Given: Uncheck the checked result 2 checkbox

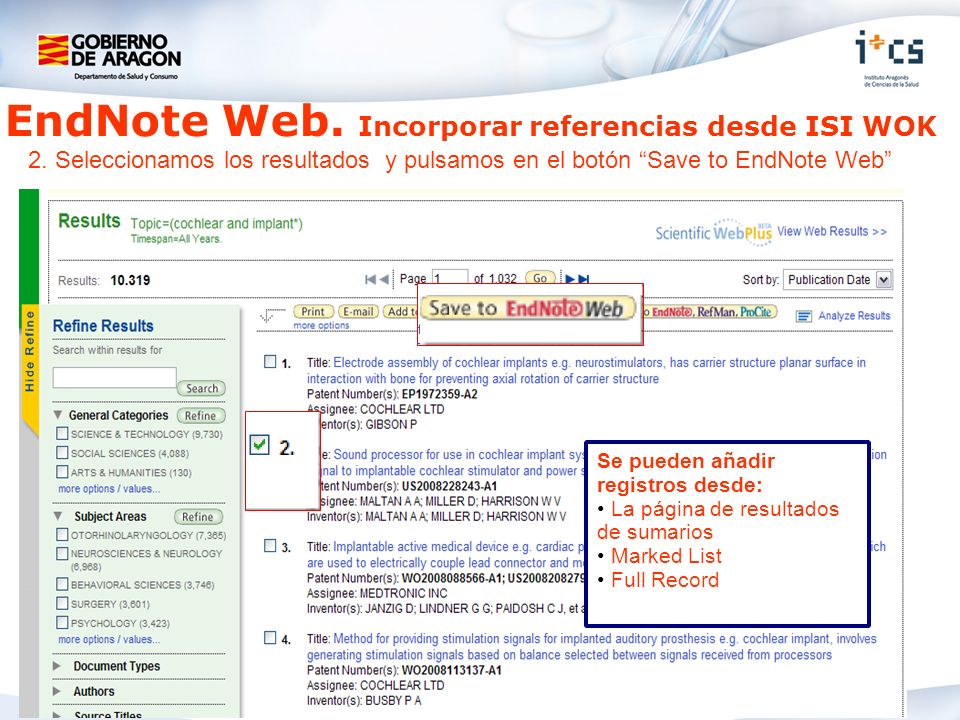Looking at the screenshot, I should [260, 444].
